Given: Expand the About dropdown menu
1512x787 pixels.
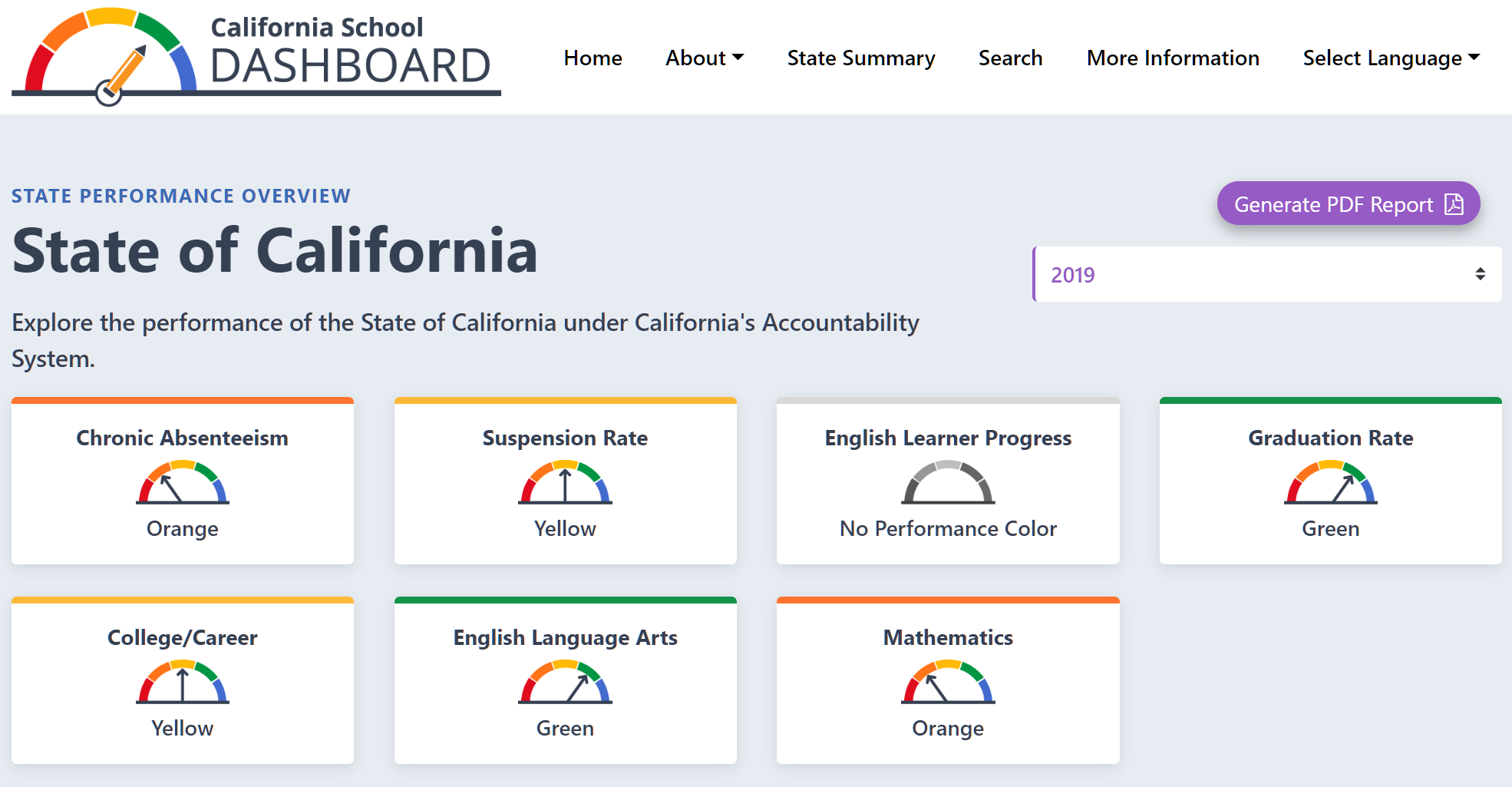Looking at the screenshot, I should [x=704, y=58].
